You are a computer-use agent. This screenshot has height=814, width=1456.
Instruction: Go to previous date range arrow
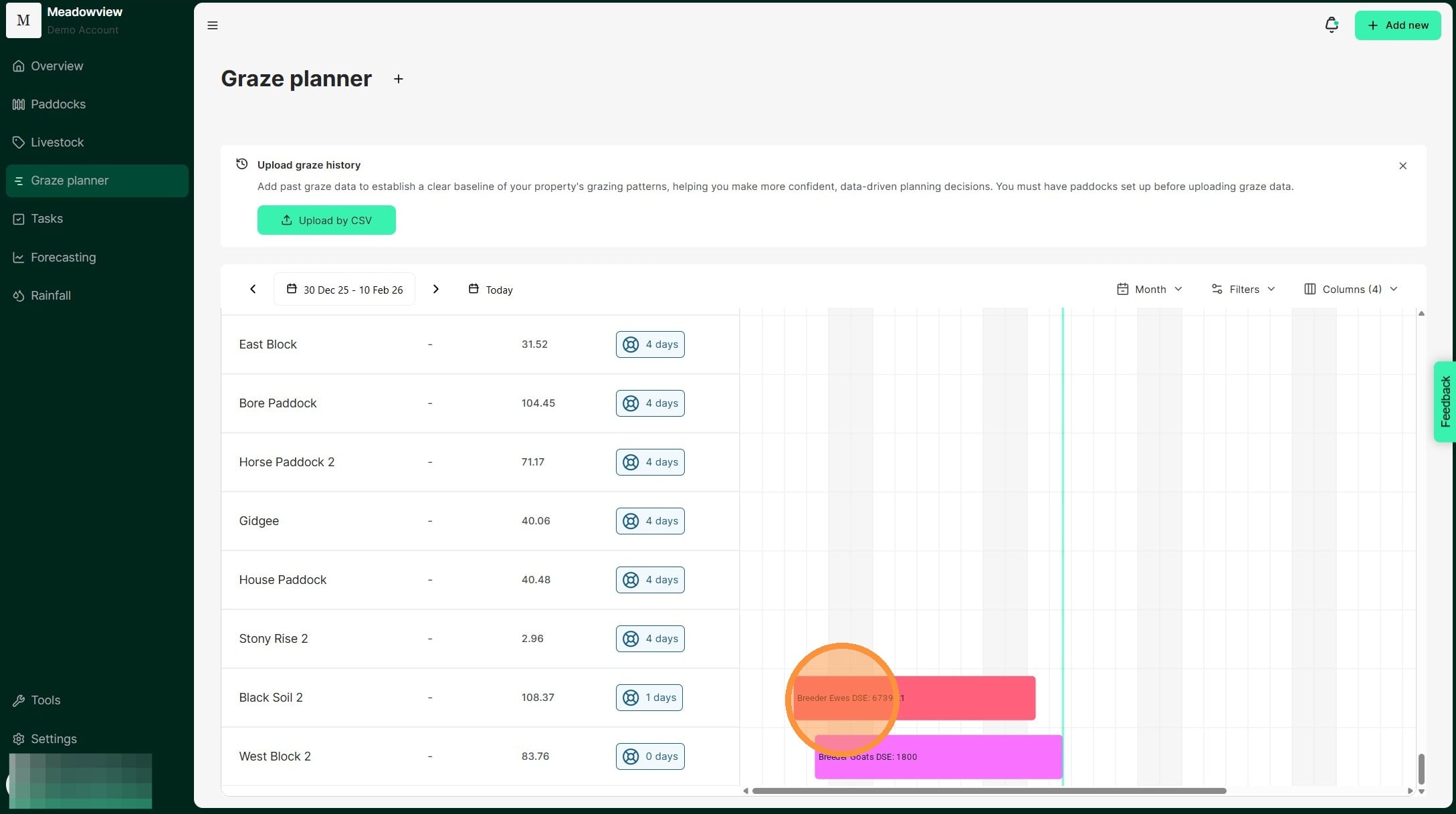point(253,289)
